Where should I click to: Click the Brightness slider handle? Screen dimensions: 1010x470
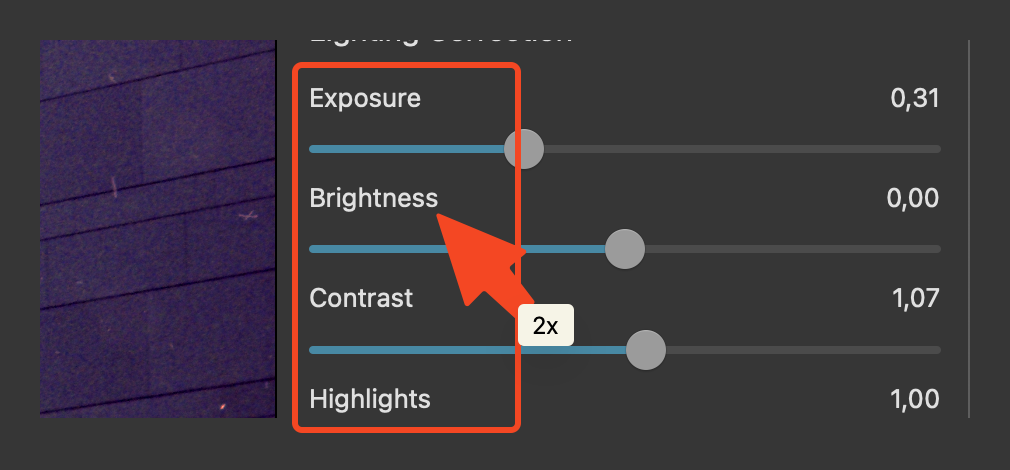(625, 249)
